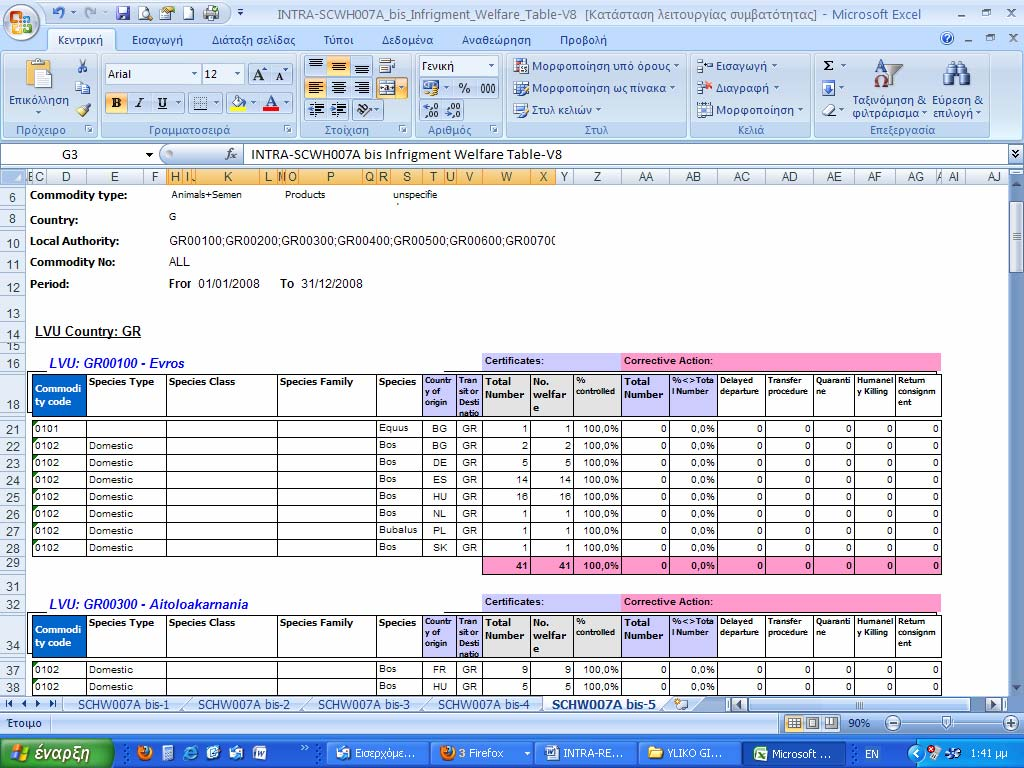1024x768 pixels.
Task: Toggle bottom vertical alignment
Action: click(361, 65)
